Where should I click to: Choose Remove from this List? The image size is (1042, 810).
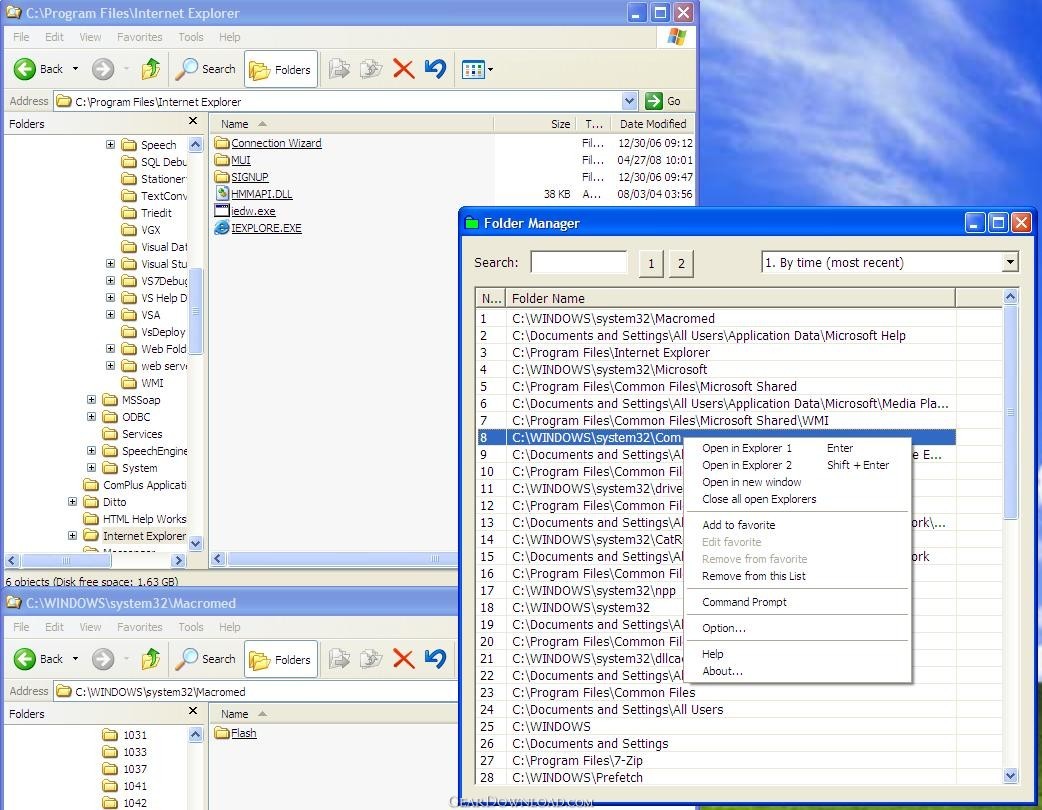tap(797, 576)
